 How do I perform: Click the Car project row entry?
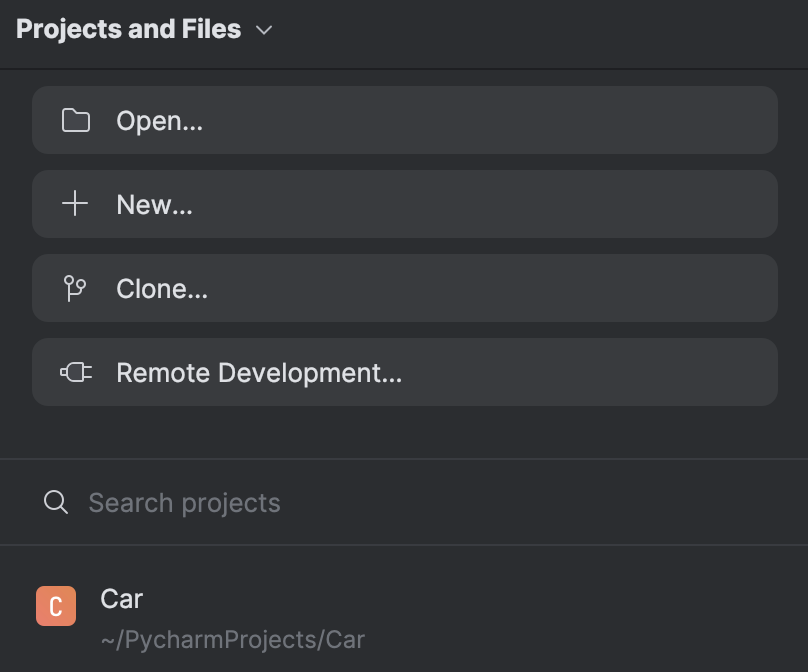300,615
